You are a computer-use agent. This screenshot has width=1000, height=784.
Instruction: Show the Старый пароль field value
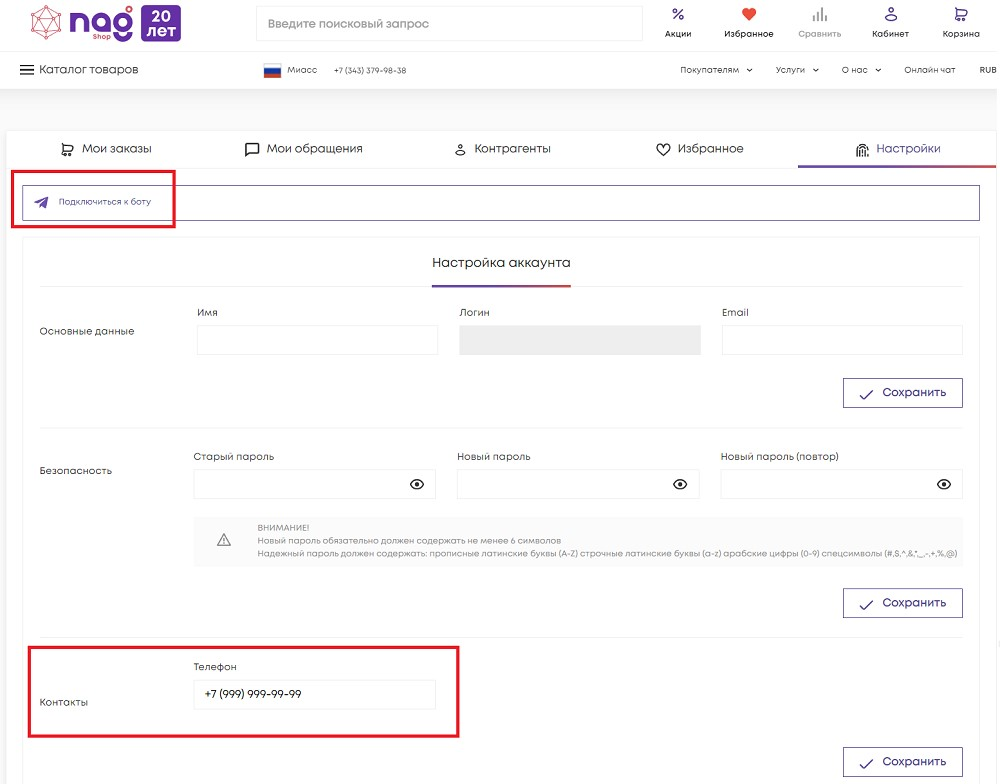tap(417, 484)
